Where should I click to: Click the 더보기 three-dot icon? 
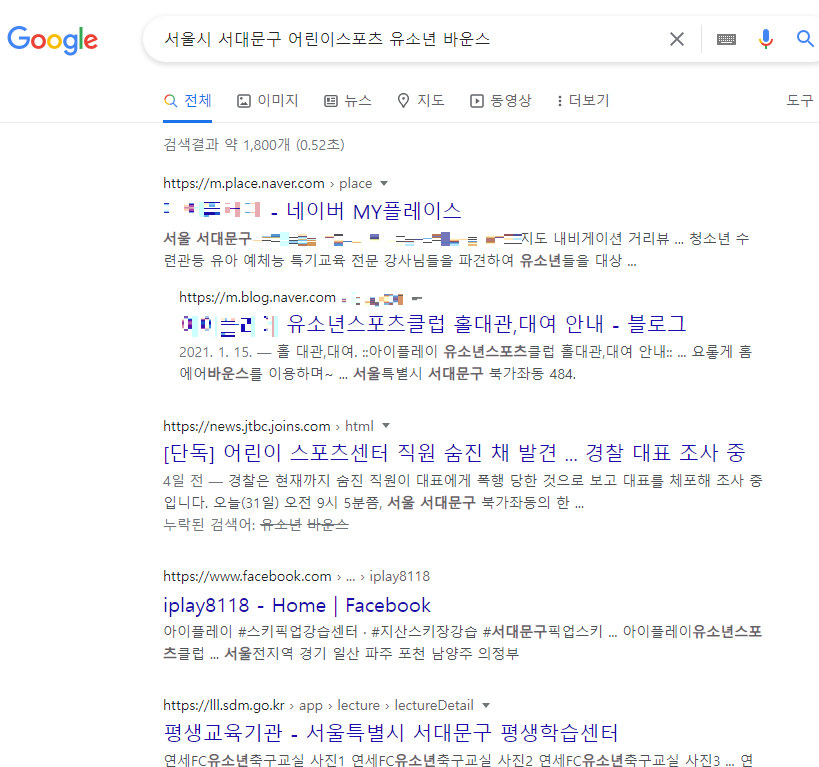click(560, 101)
